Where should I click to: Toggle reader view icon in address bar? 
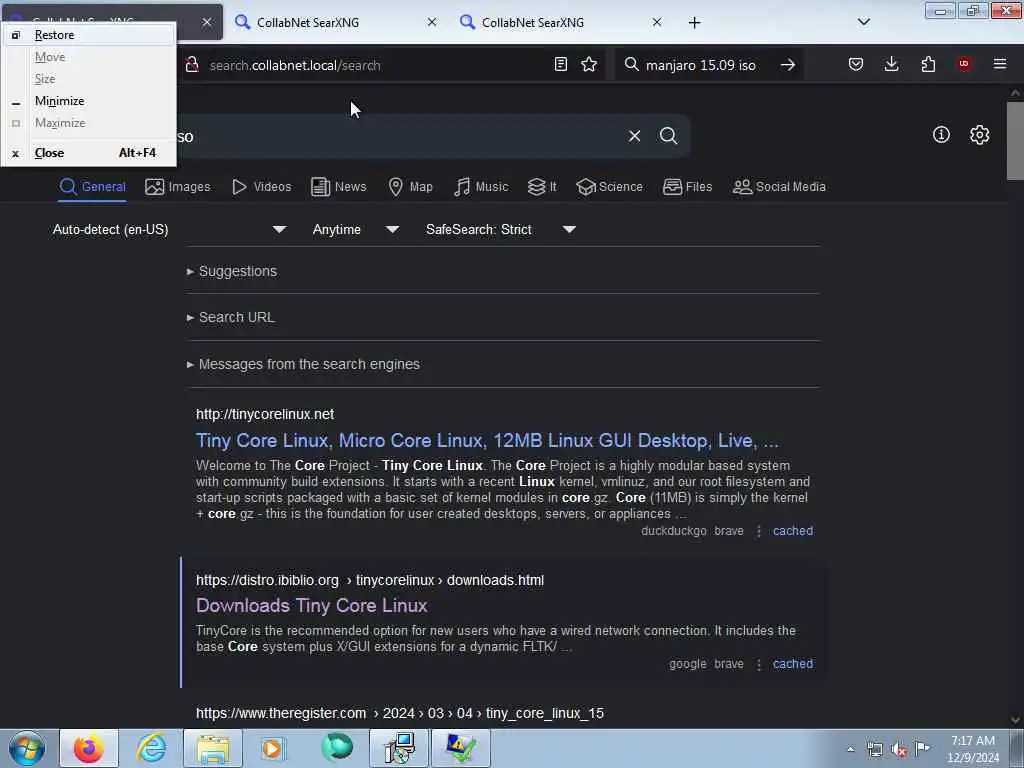coord(560,64)
